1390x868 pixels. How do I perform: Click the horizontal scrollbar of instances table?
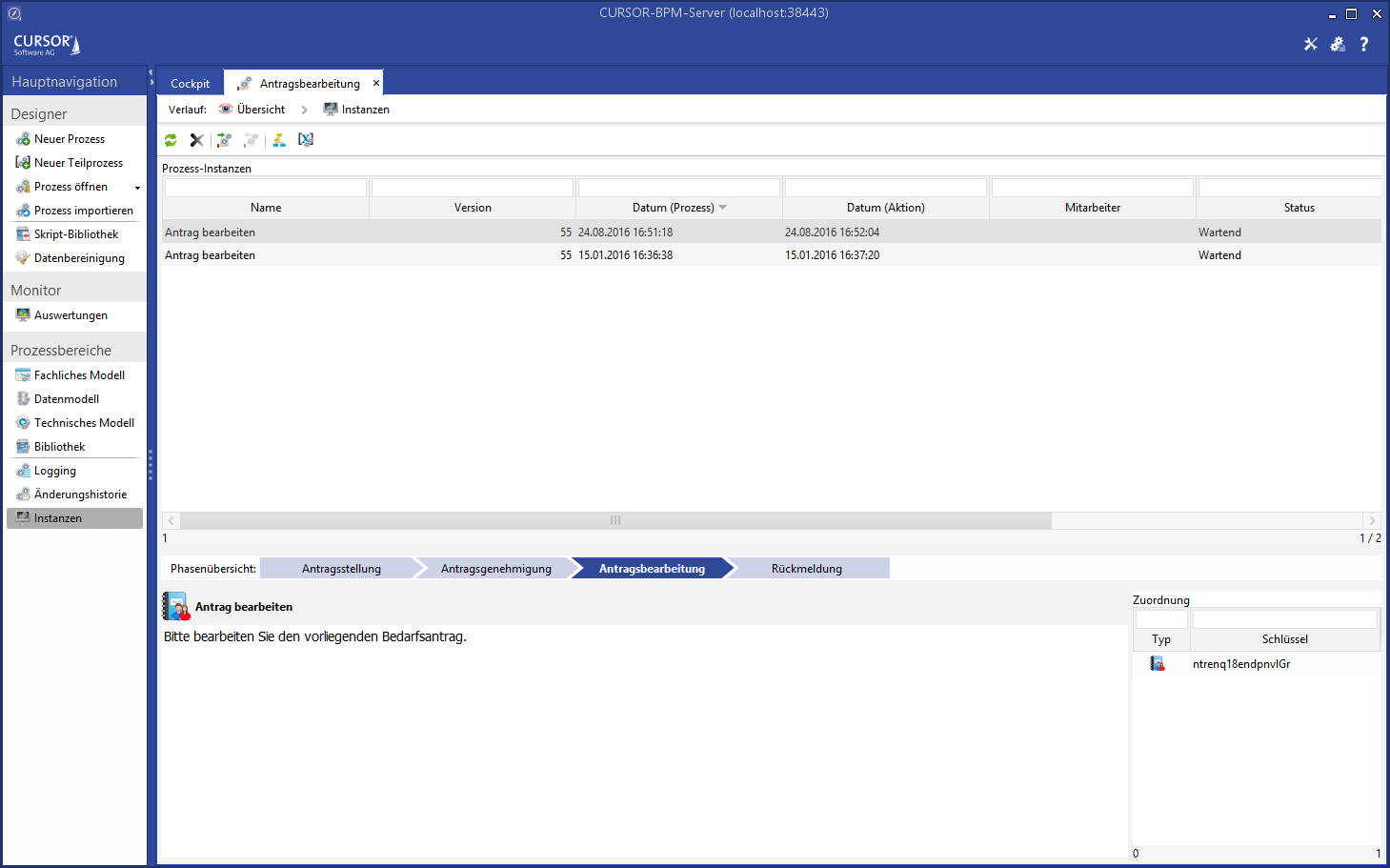615,520
